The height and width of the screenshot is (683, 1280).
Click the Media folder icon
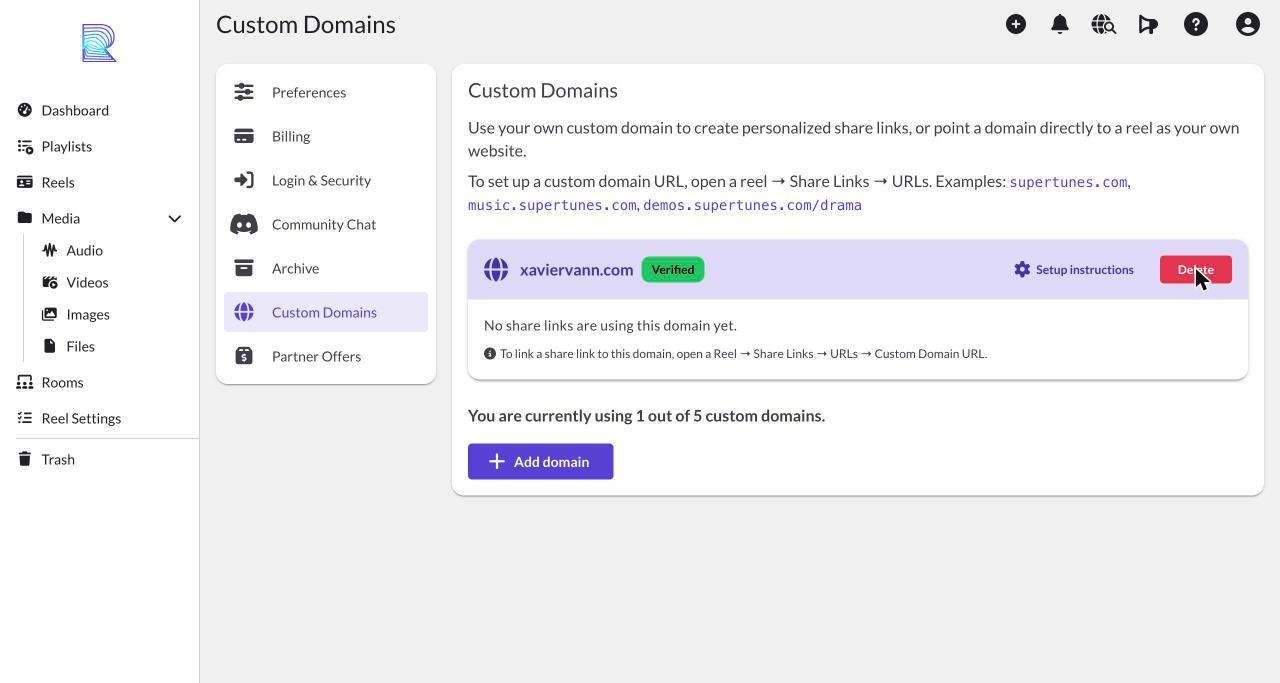click(x=25, y=218)
